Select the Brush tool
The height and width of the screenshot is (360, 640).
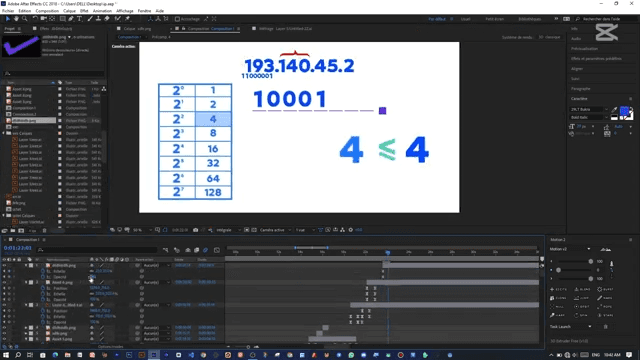click(x=90, y=19)
